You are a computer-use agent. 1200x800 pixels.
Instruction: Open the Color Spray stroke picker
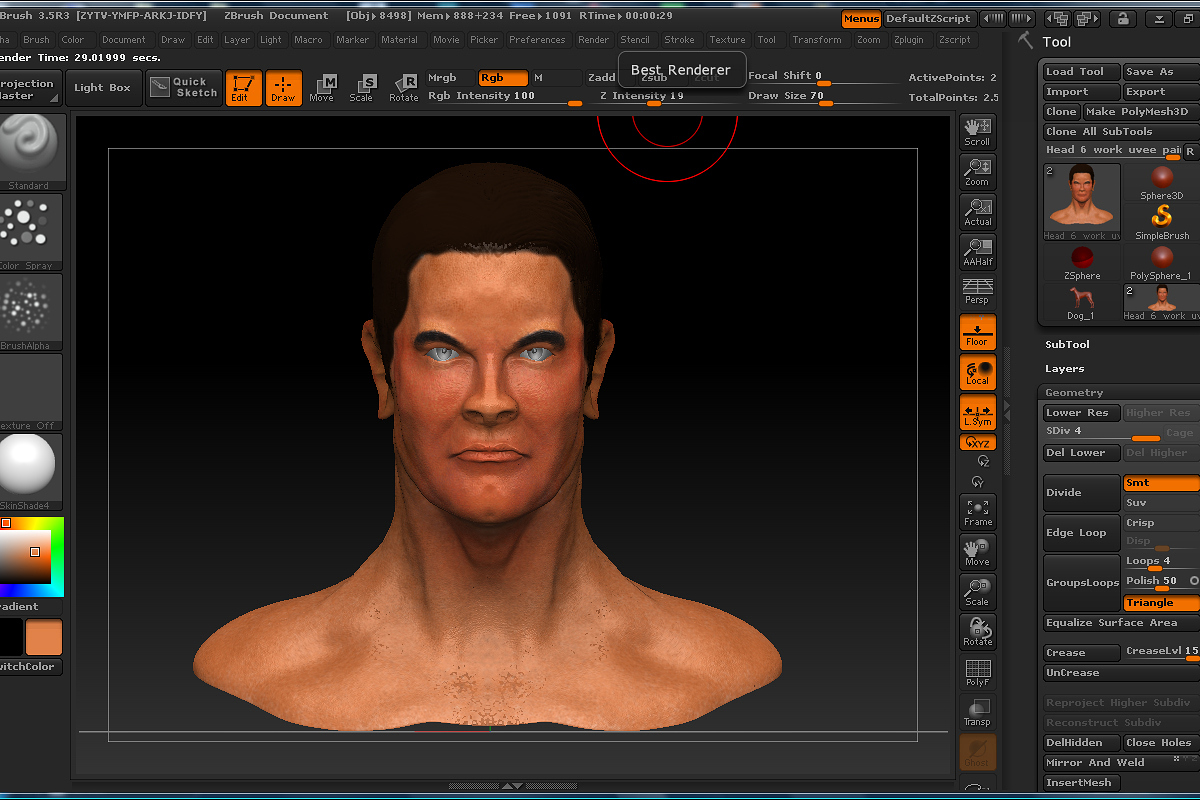(x=29, y=232)
